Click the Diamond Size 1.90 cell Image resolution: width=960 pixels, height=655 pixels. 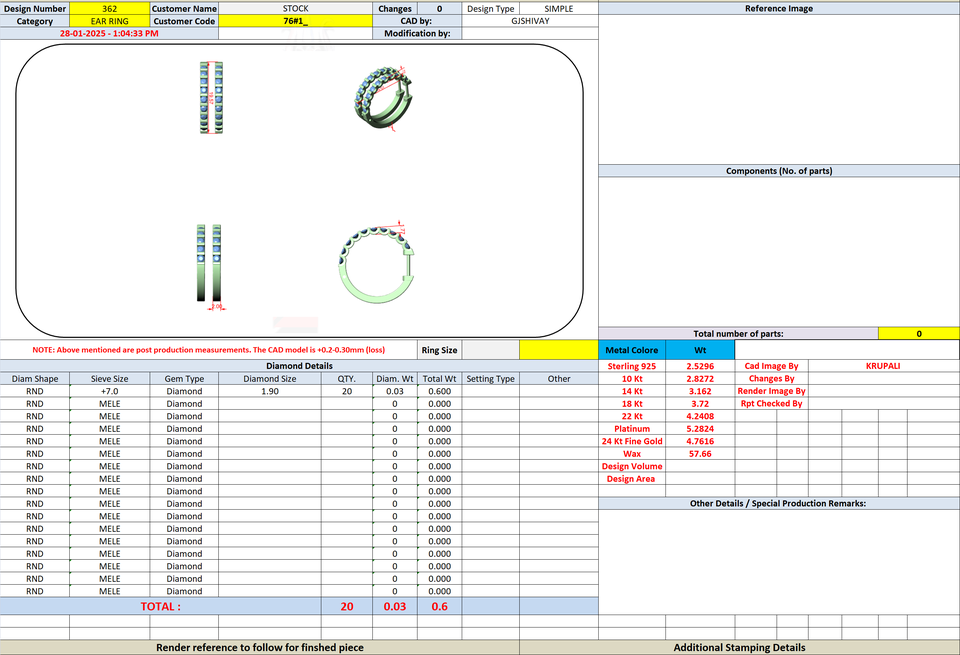point(270,391)
